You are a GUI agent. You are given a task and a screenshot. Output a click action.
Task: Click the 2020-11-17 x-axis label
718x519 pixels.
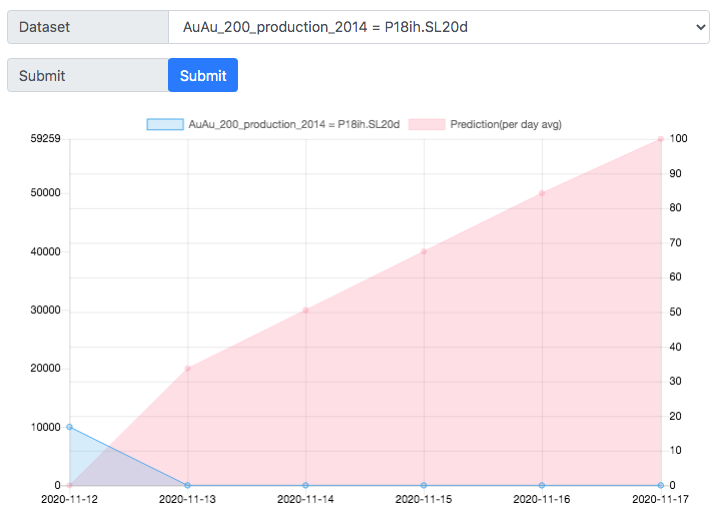(660, 499)
